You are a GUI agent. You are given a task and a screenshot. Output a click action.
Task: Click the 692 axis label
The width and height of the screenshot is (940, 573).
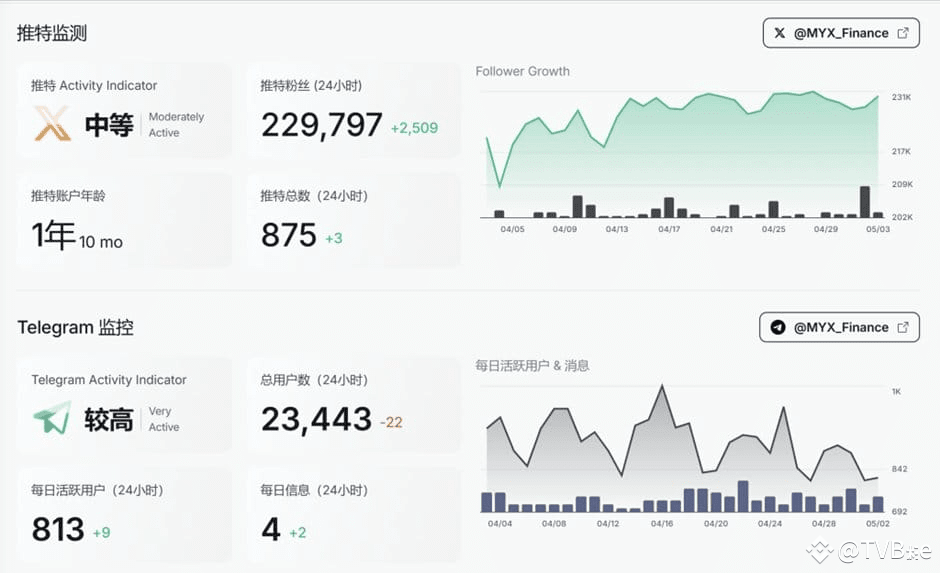pos(899,511)
